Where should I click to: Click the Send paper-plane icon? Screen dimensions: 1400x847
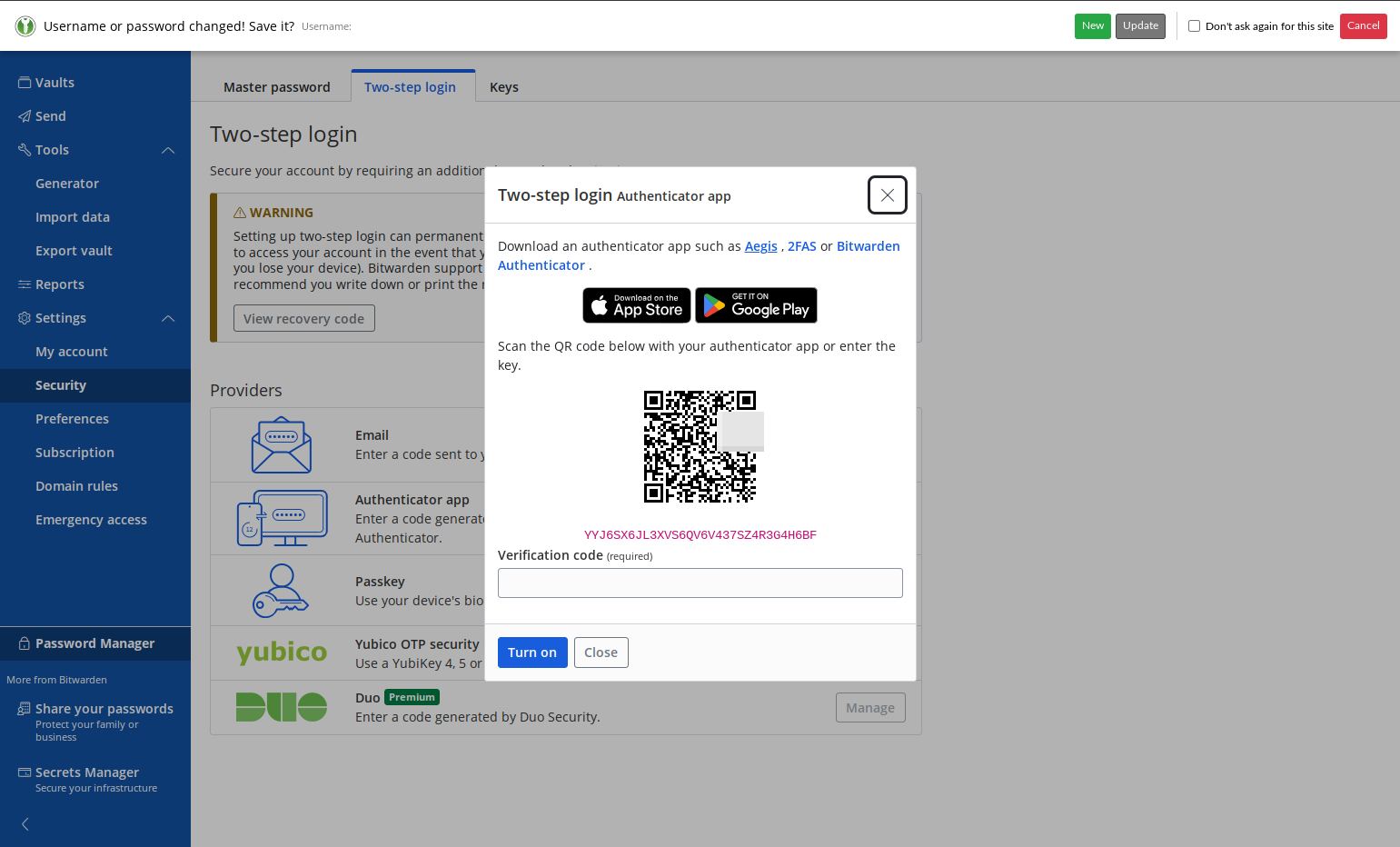[25, 116]
